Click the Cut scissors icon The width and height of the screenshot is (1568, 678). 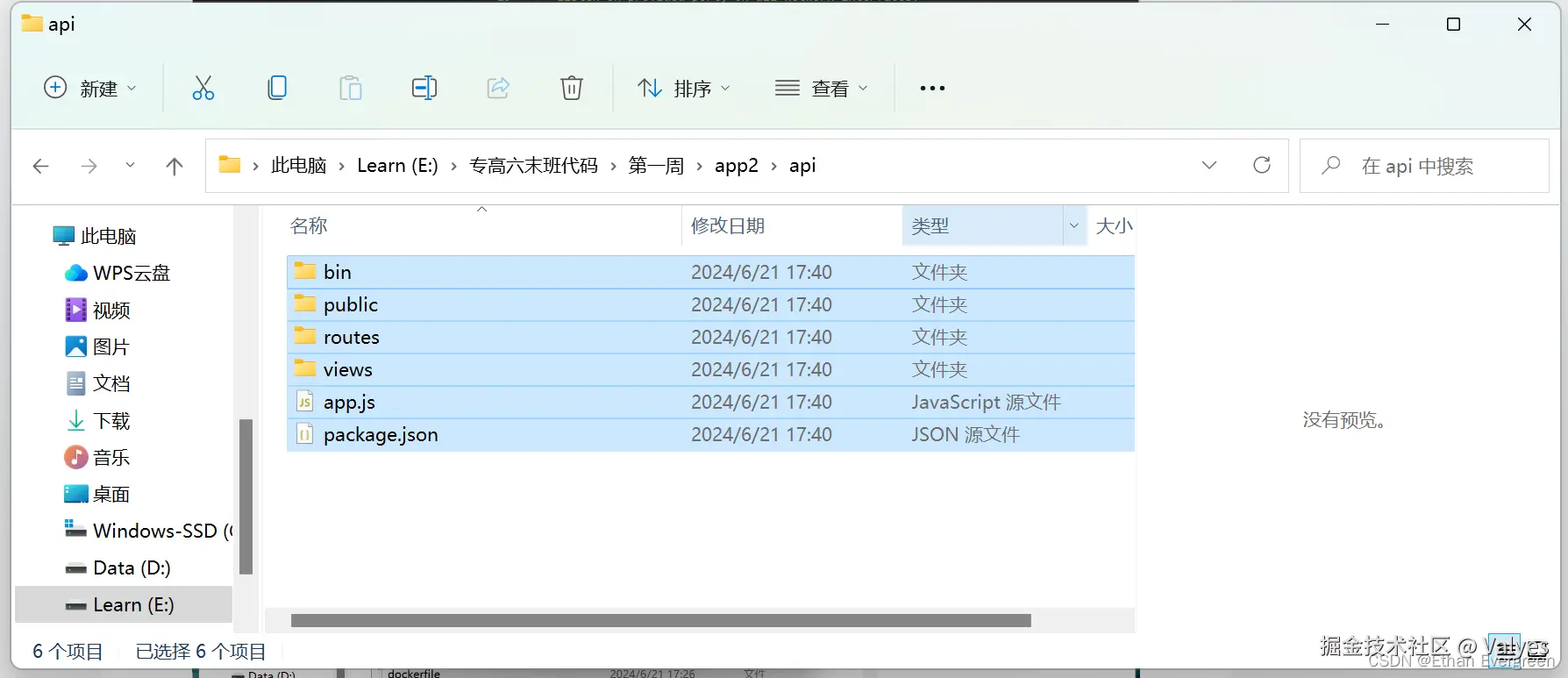tap(203, 88)
